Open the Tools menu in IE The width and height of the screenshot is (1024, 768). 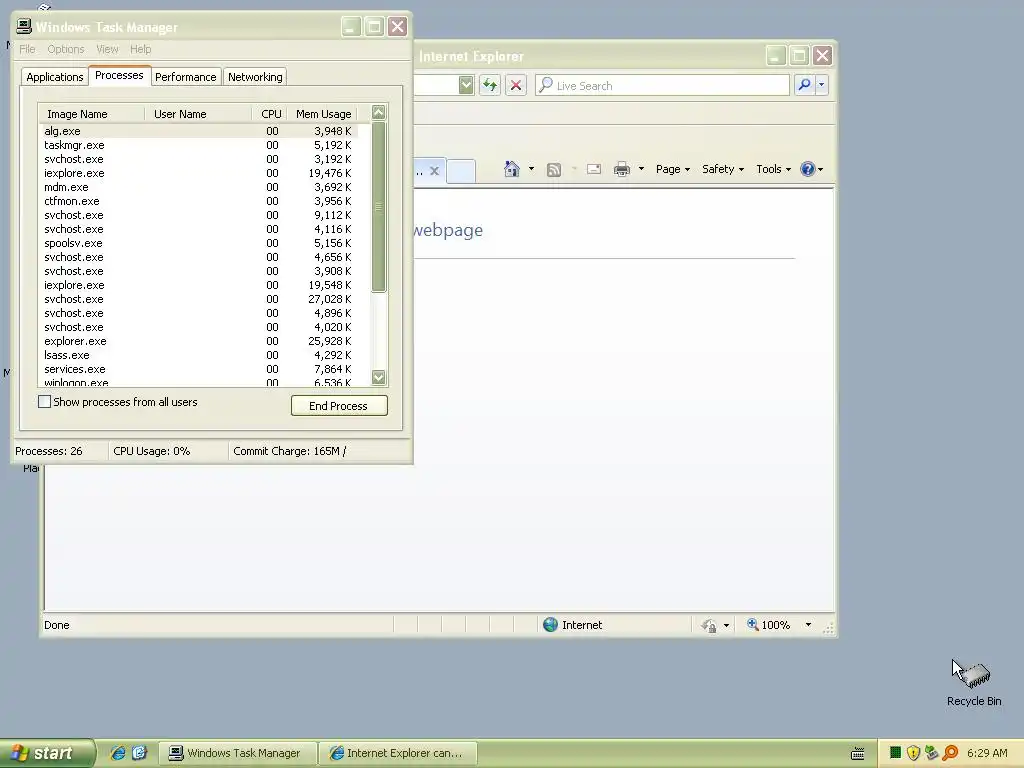[773, 169]
